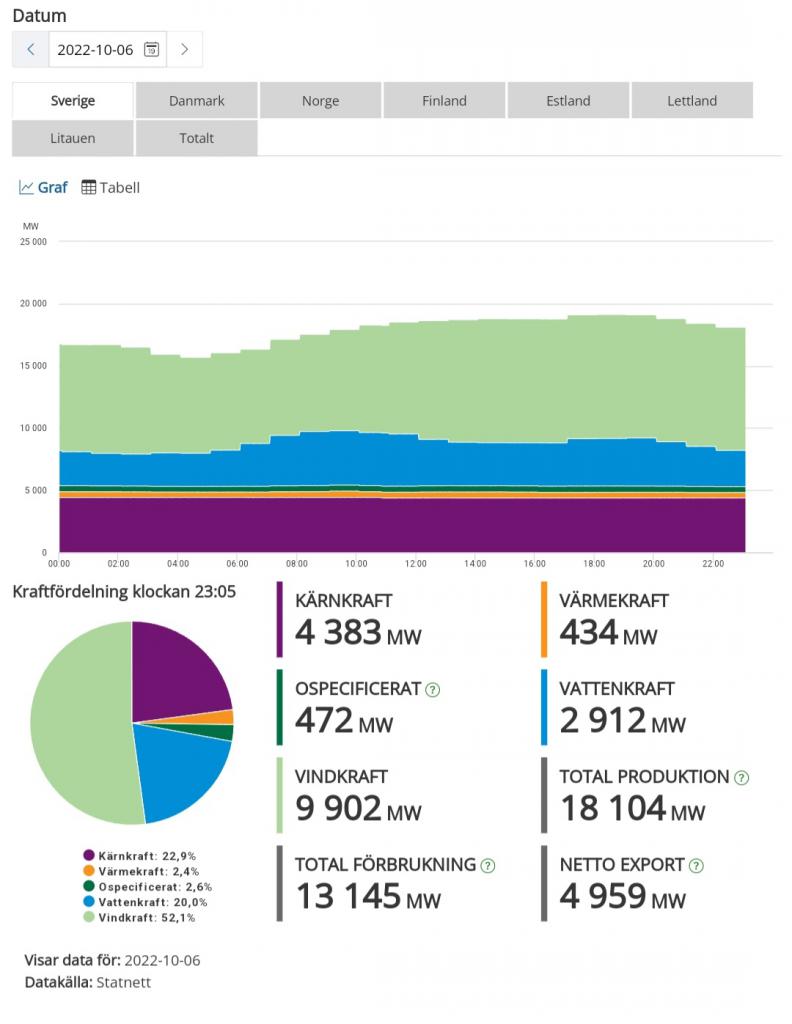792x1024 pixels.
Task: Click the table grid icon beside Tabell
Action: (x=88, y=187)
